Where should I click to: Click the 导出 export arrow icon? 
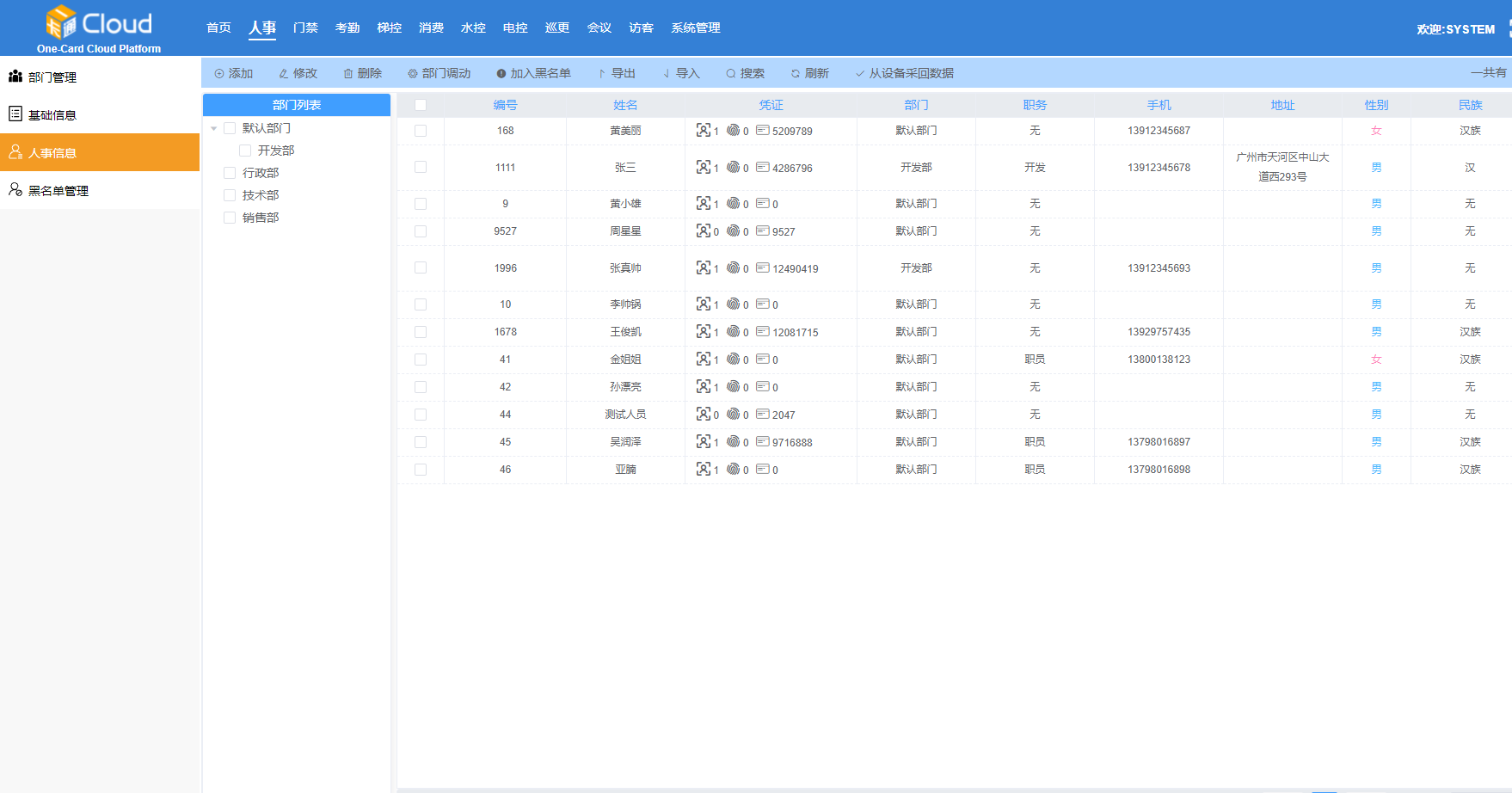602,74
